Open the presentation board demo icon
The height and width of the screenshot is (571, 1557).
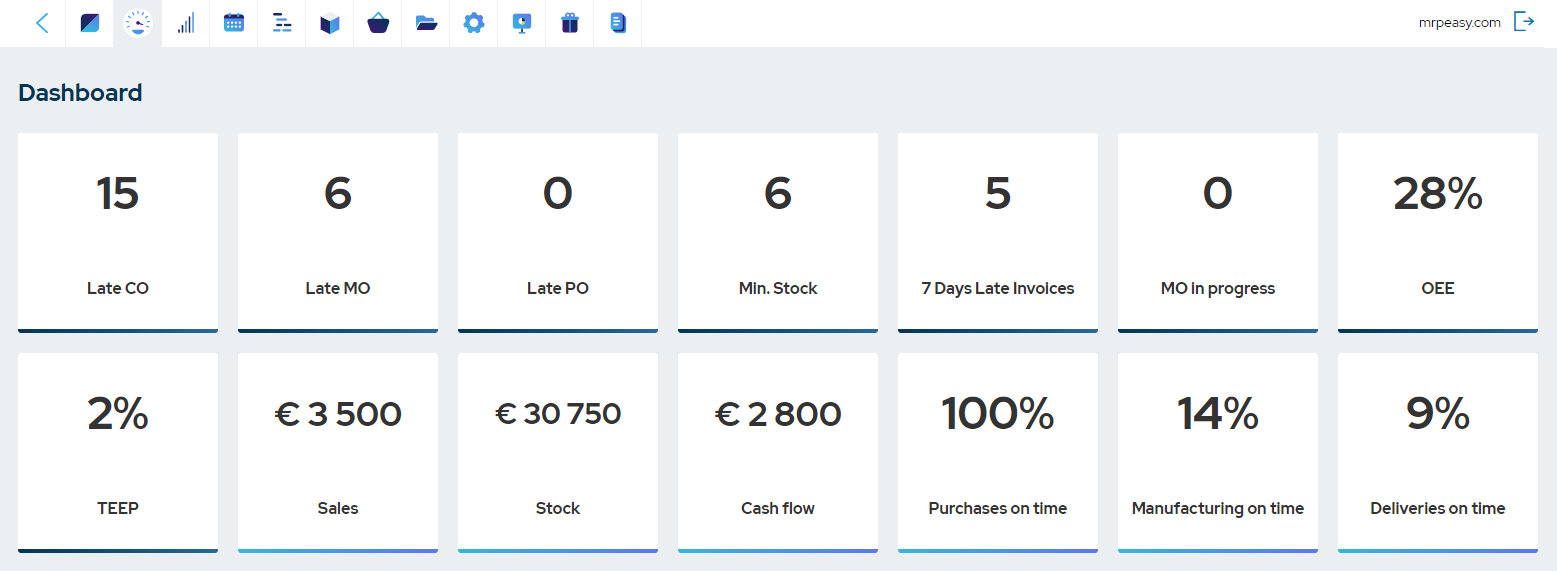coord(522,23)
